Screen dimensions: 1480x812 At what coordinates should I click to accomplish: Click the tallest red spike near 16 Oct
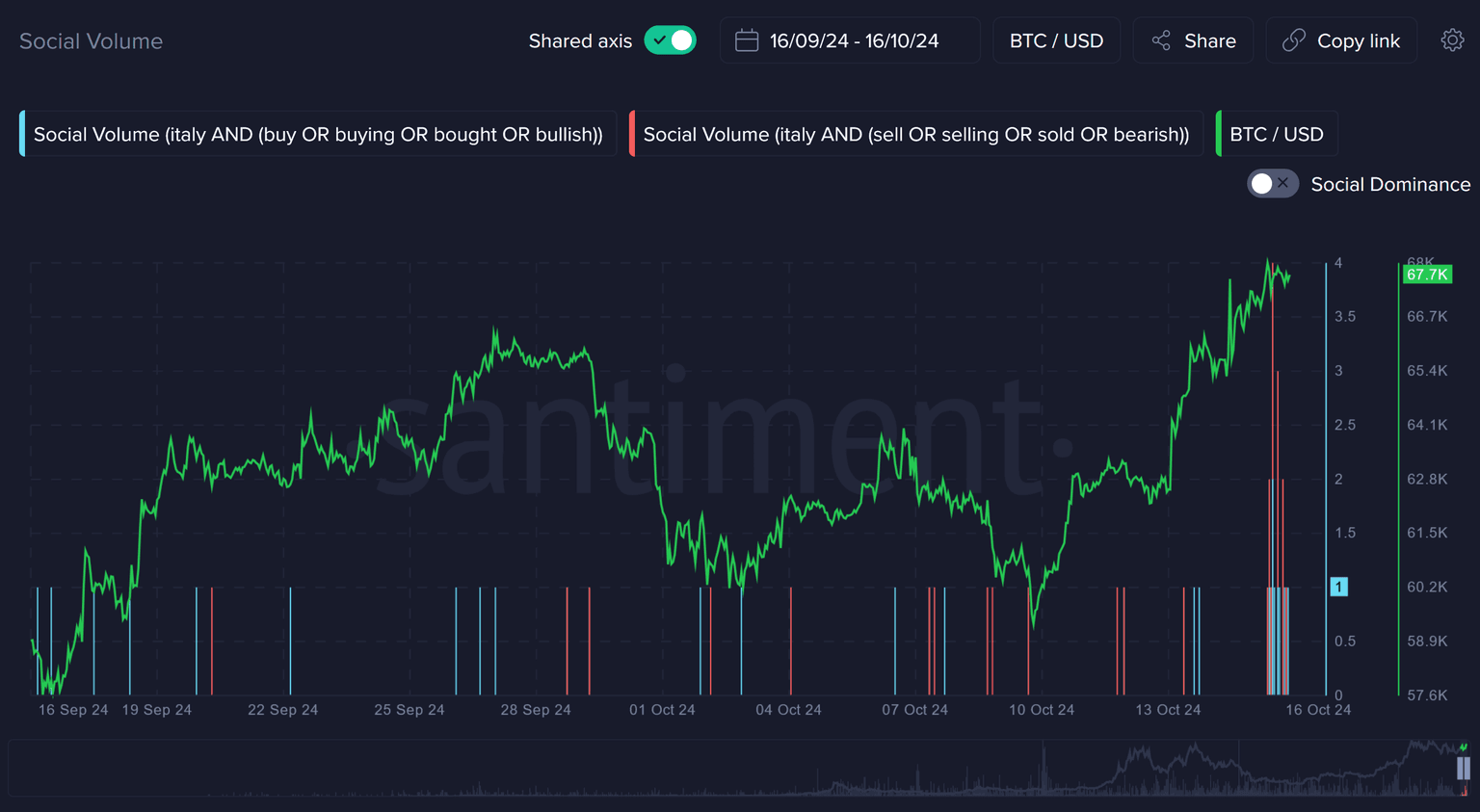click(x=1273, y=385)
